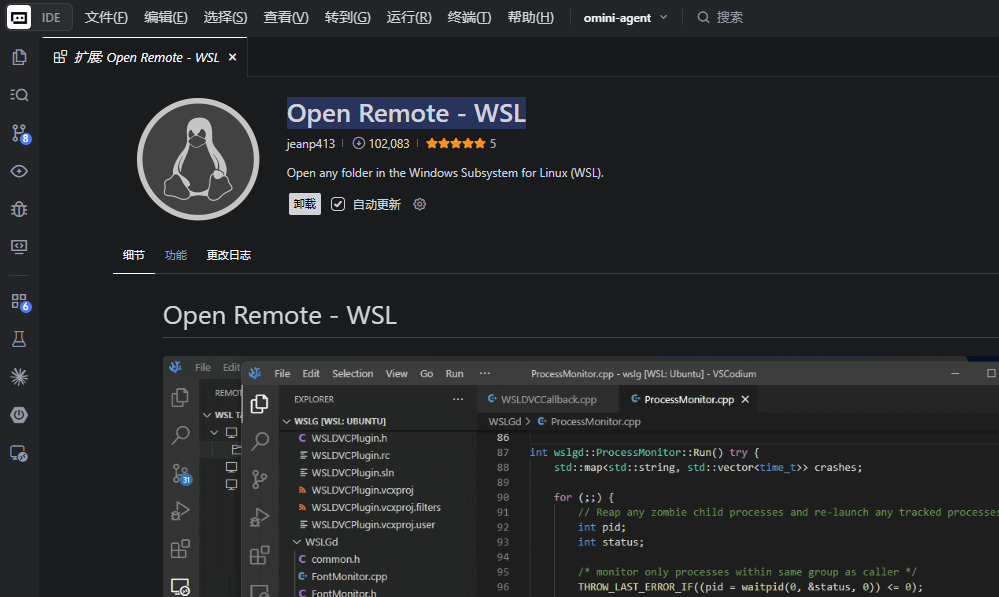Open the 终端(T) menu
The width and height of the screenshot is (999, 597).
coord(470,17)
